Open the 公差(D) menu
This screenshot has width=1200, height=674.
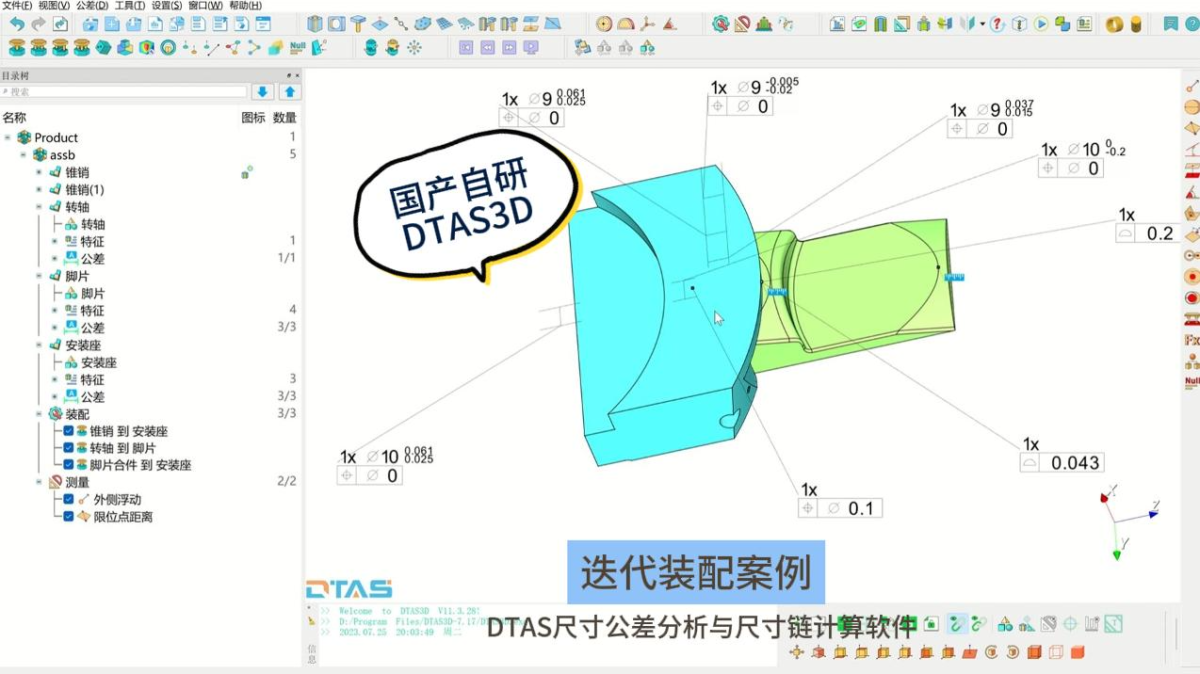click(x=92, y=6)
